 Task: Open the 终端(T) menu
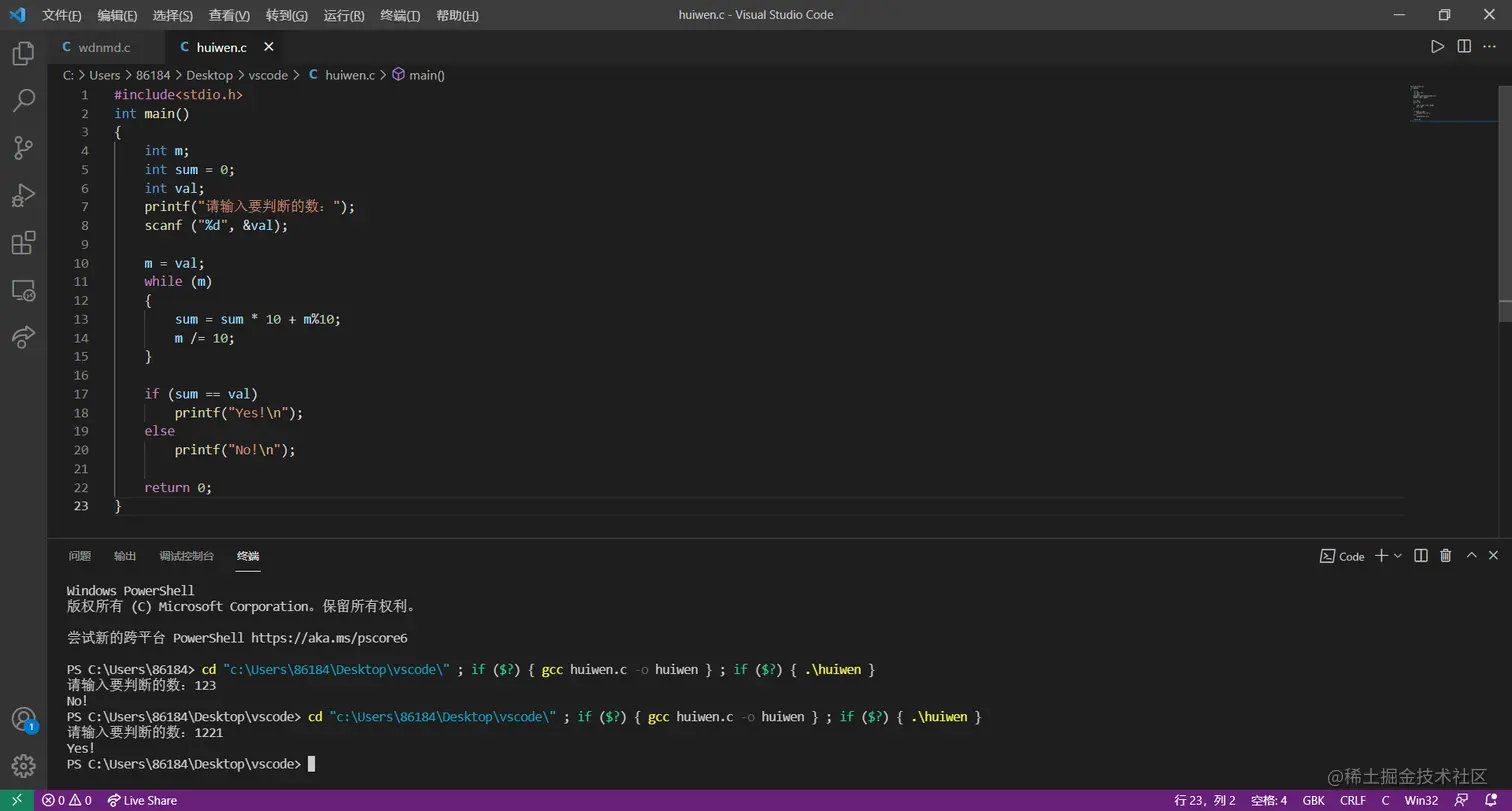[400, 15]
